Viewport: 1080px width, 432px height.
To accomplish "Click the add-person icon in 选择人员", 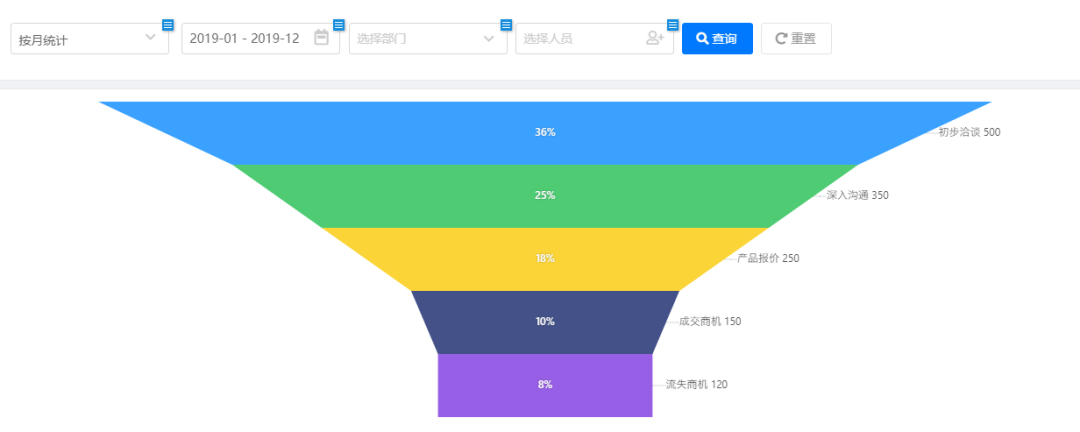I will 655,38.
